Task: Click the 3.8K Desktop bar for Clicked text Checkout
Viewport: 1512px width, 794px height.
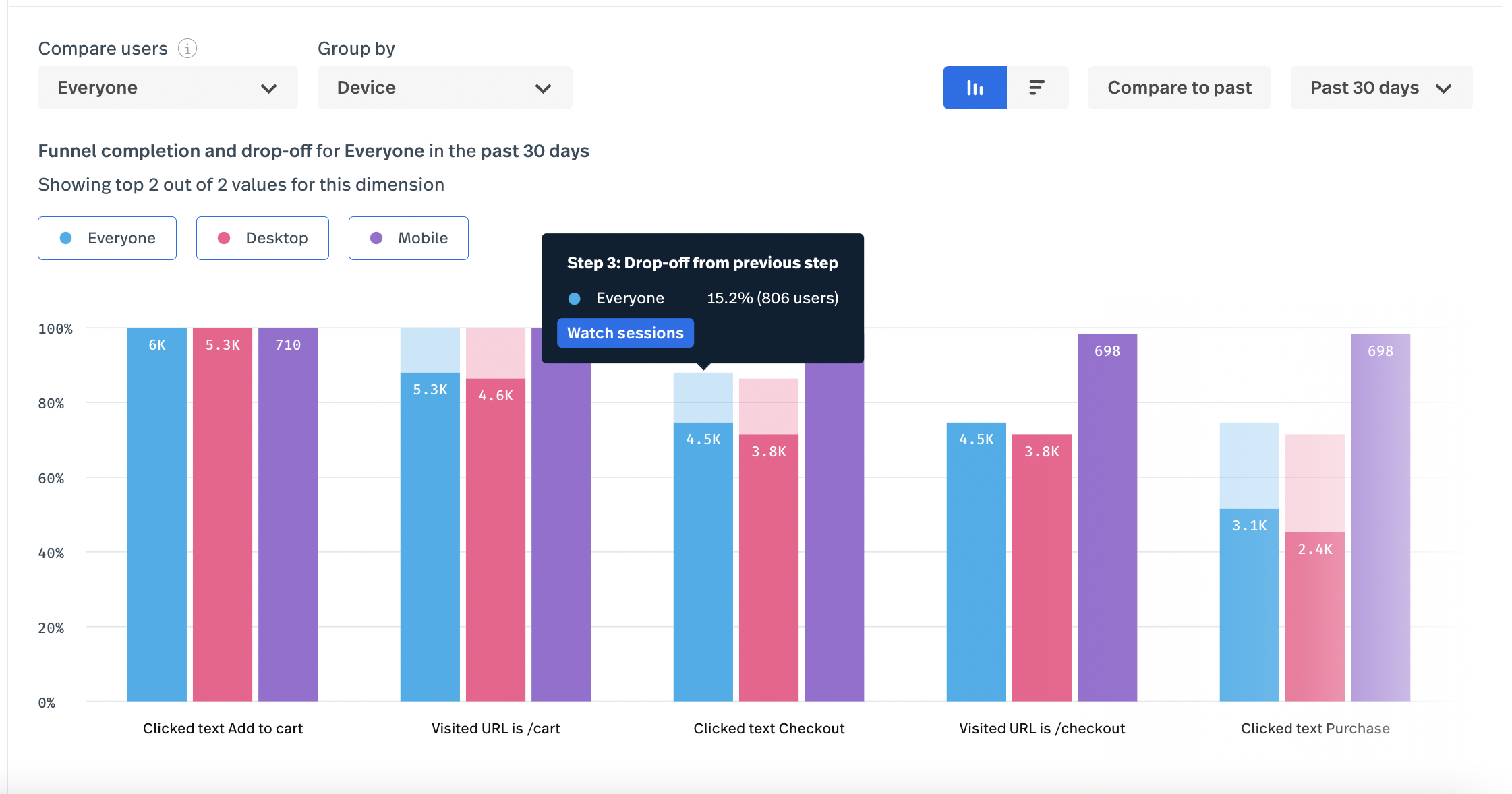Action: coord(768,566)
